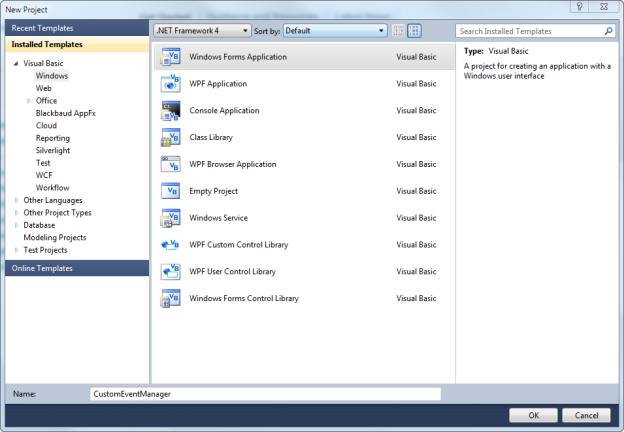This screenshot has width=624, height=432.
Task: Click the WPF Application template icon
Action: tap(169, 84)
